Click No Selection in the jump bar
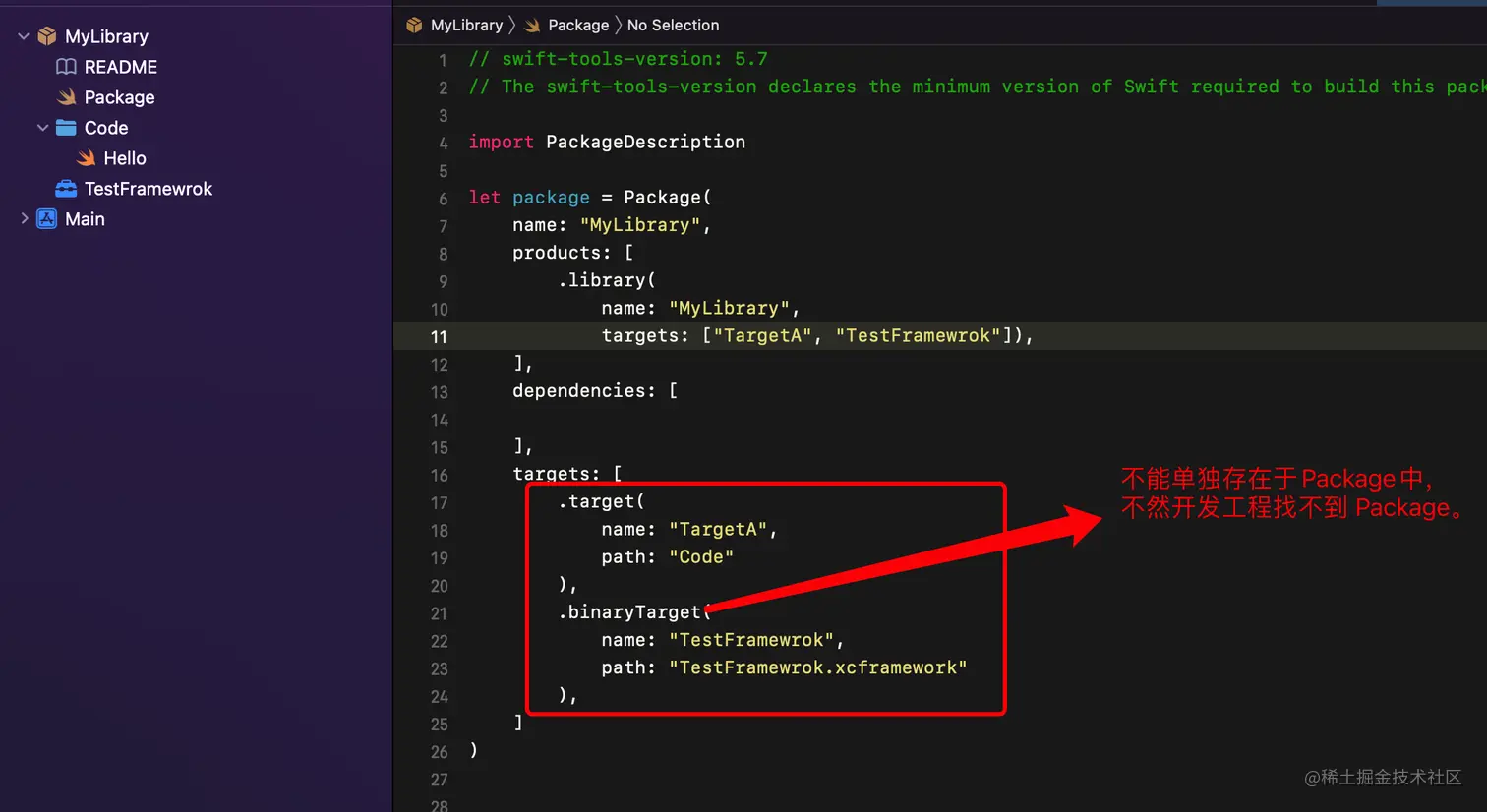 [x=673, y=25]
